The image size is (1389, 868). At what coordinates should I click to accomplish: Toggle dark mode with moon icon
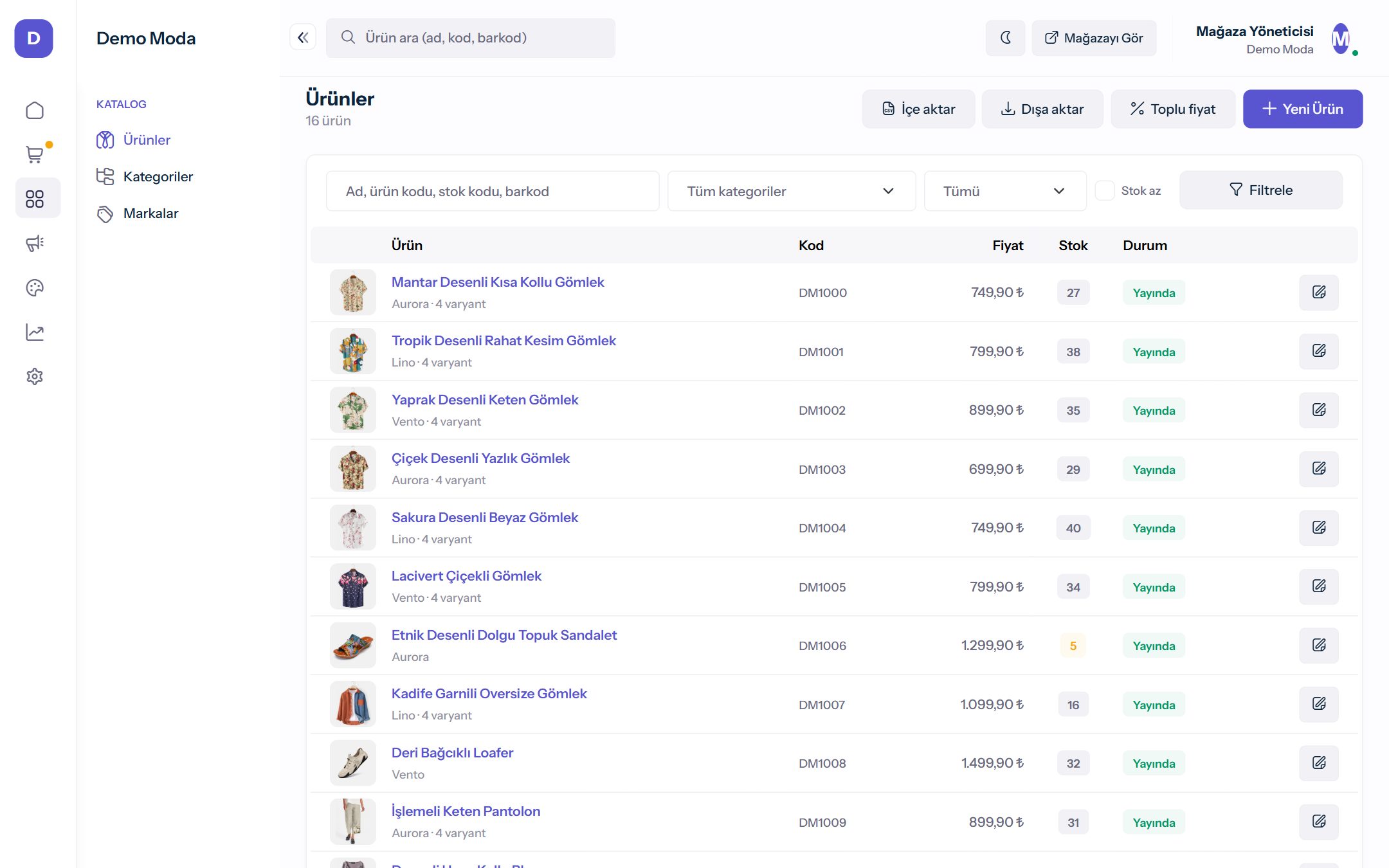tap(1006, 38)
